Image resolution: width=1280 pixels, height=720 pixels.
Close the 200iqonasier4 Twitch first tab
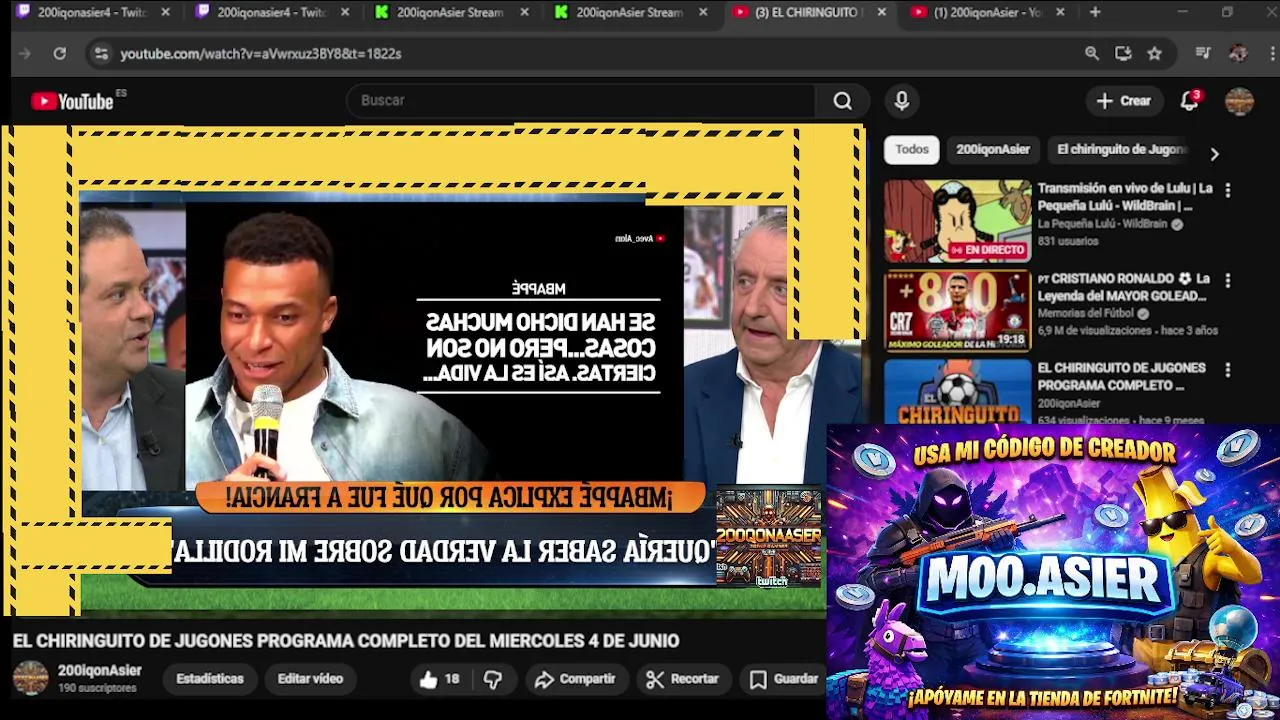pos(165,12)
